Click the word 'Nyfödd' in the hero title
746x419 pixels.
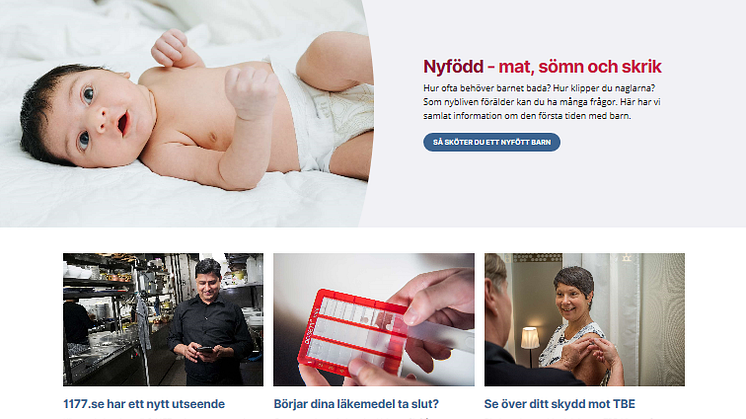(453, 67)
